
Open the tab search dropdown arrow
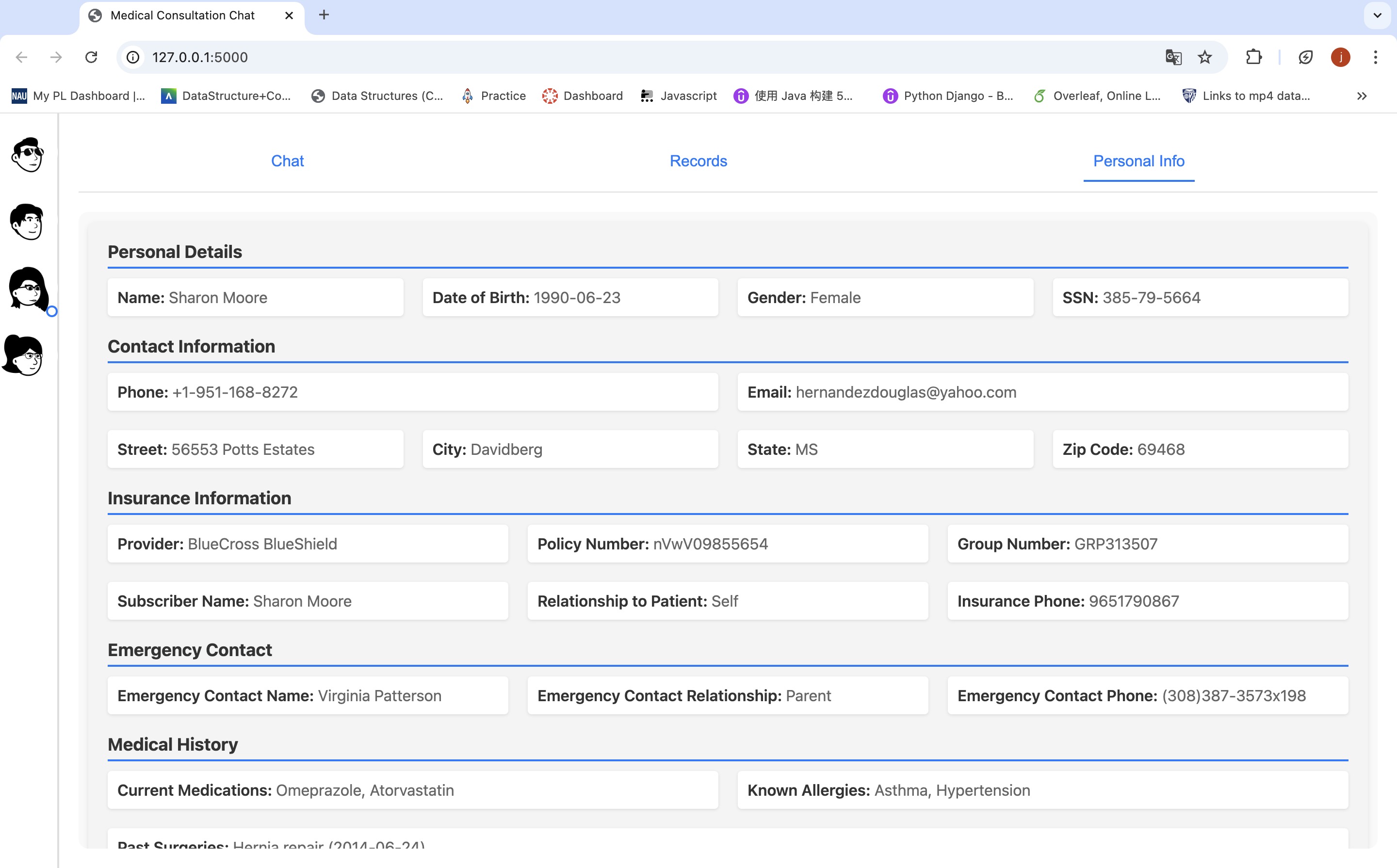[1377, 16]
